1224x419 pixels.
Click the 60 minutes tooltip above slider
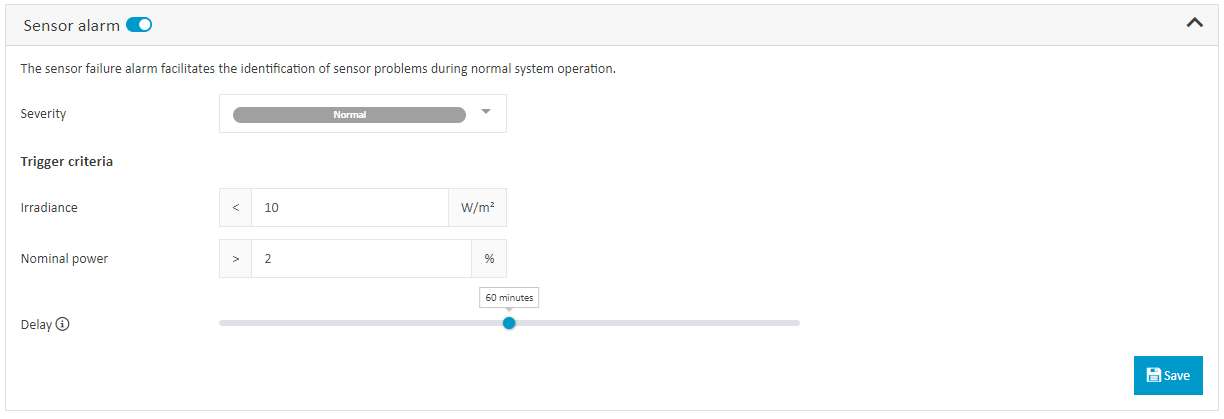tap(509, 298)
